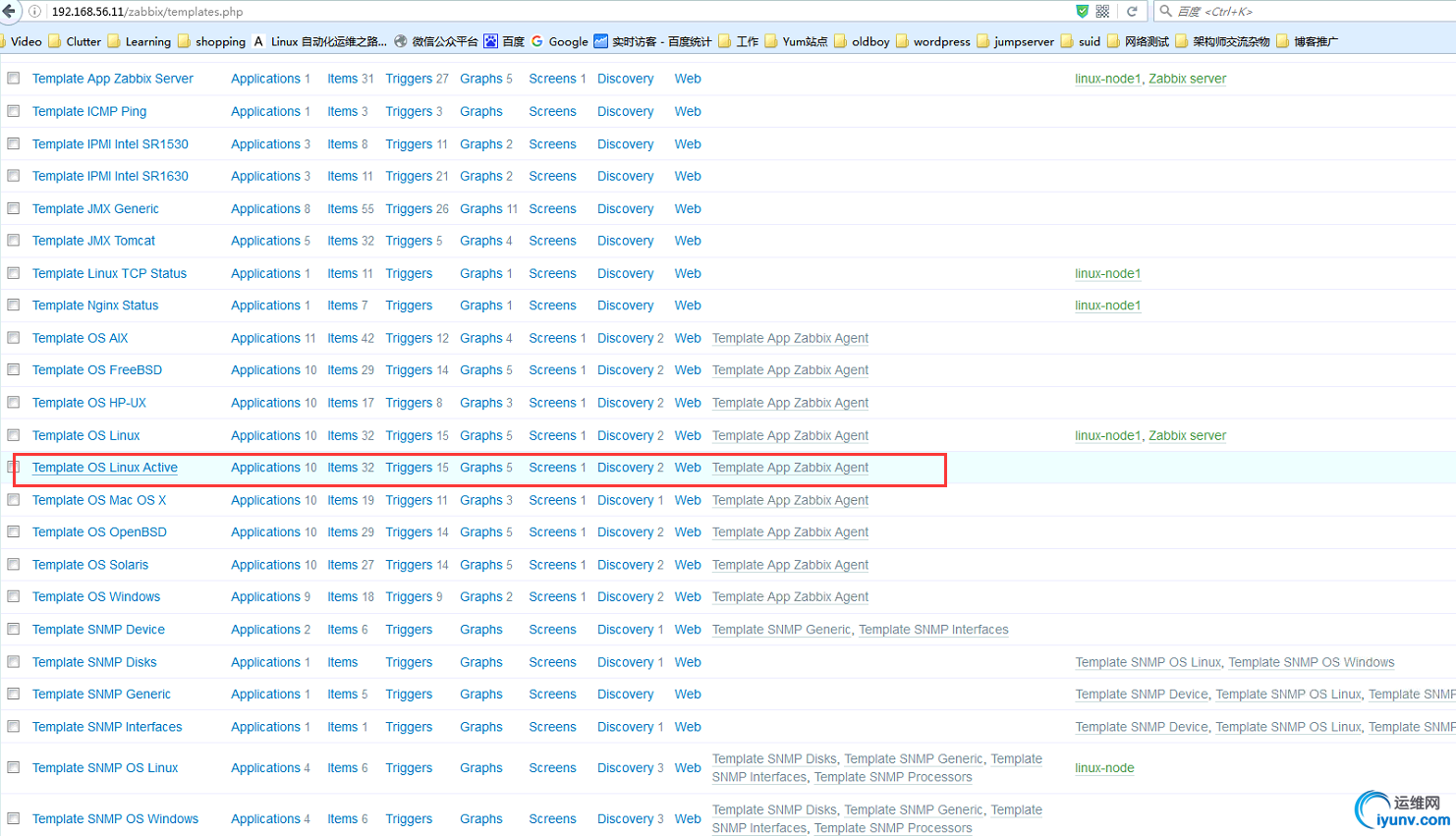Open Template OS Linux Active template
The height and width of the screenshot is (836, 1456).
[105, 468]
